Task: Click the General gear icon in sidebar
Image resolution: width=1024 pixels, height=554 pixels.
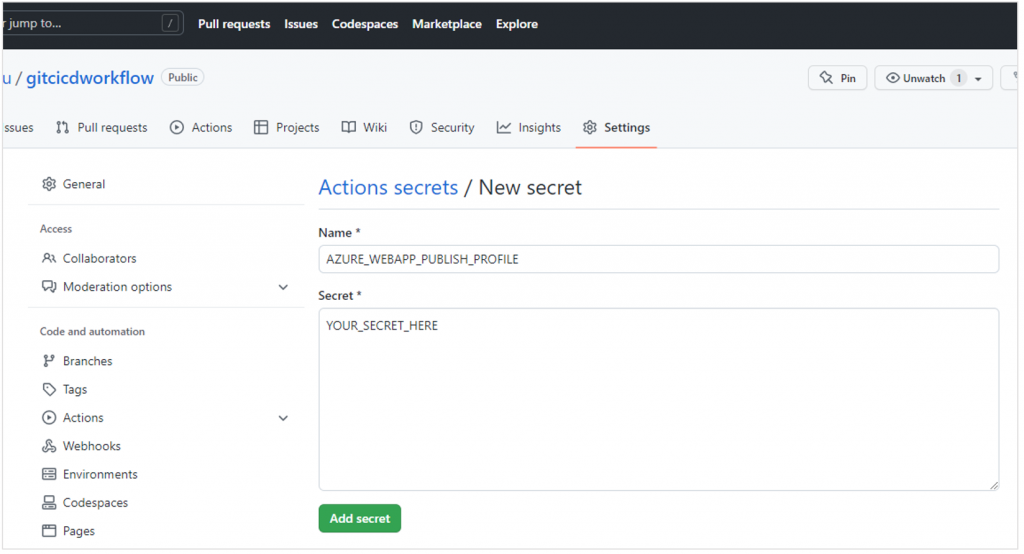Action: coord(49,184)
